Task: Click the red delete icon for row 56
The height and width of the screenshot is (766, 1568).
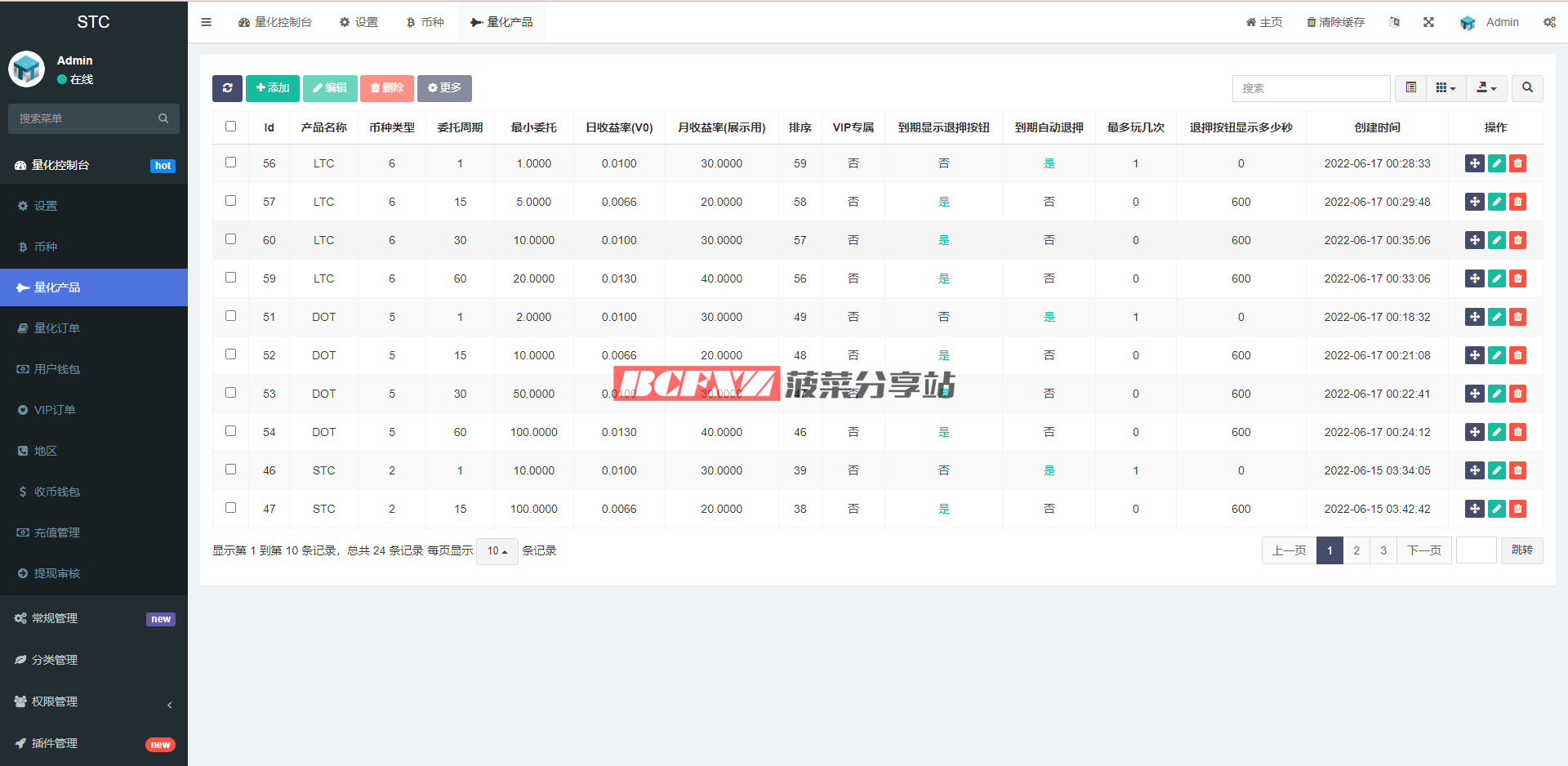Action: (1517, 163)
